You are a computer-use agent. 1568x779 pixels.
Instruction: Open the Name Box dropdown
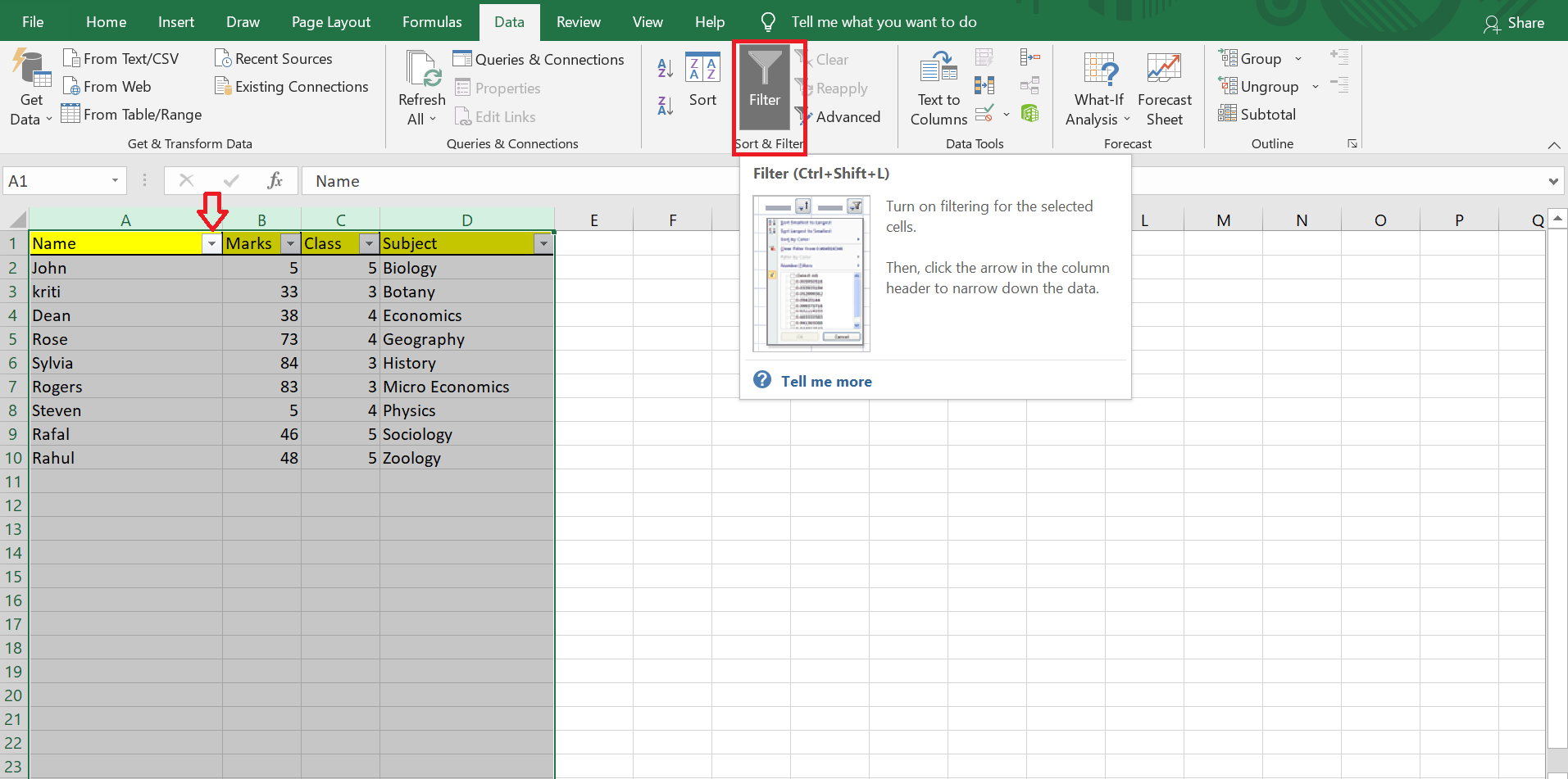tap(115, 180)
